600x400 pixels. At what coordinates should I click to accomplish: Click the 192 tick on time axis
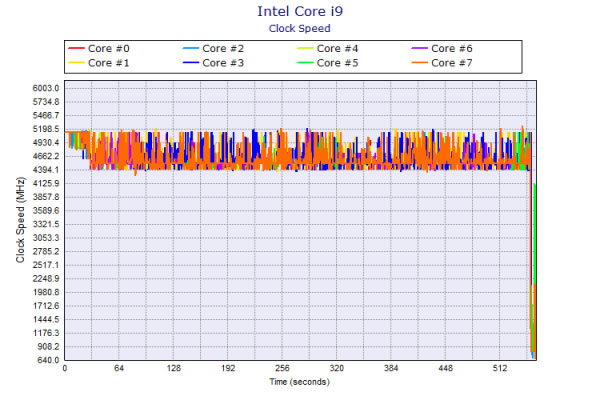(x=228, y=369)
